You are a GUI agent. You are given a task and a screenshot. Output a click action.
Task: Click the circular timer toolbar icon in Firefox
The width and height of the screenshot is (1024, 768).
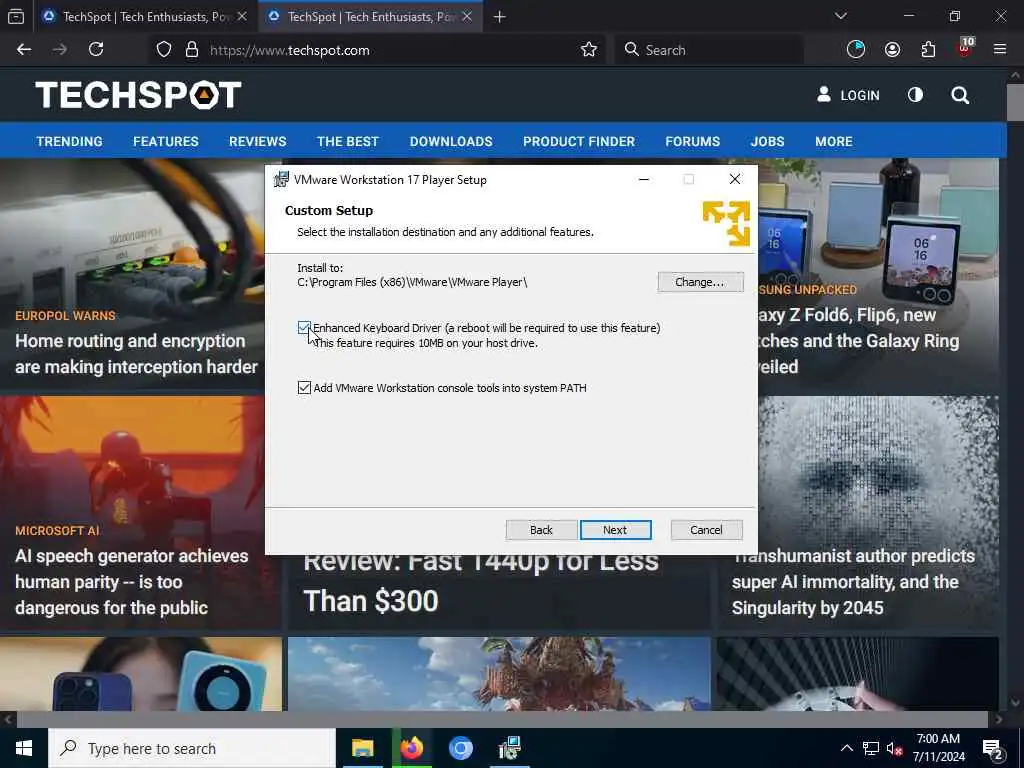click(856, 50)
